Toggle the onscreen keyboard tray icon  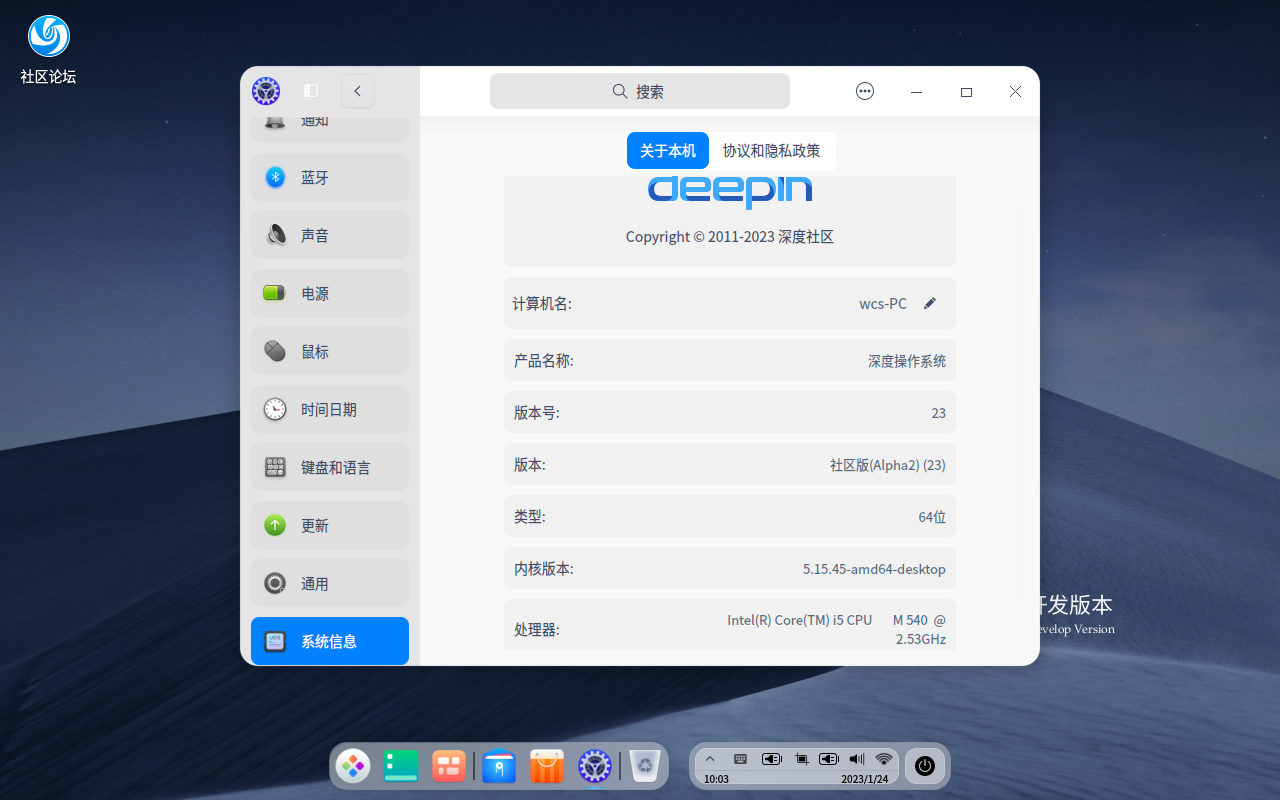pyautogui.click(x=739, y=759)
